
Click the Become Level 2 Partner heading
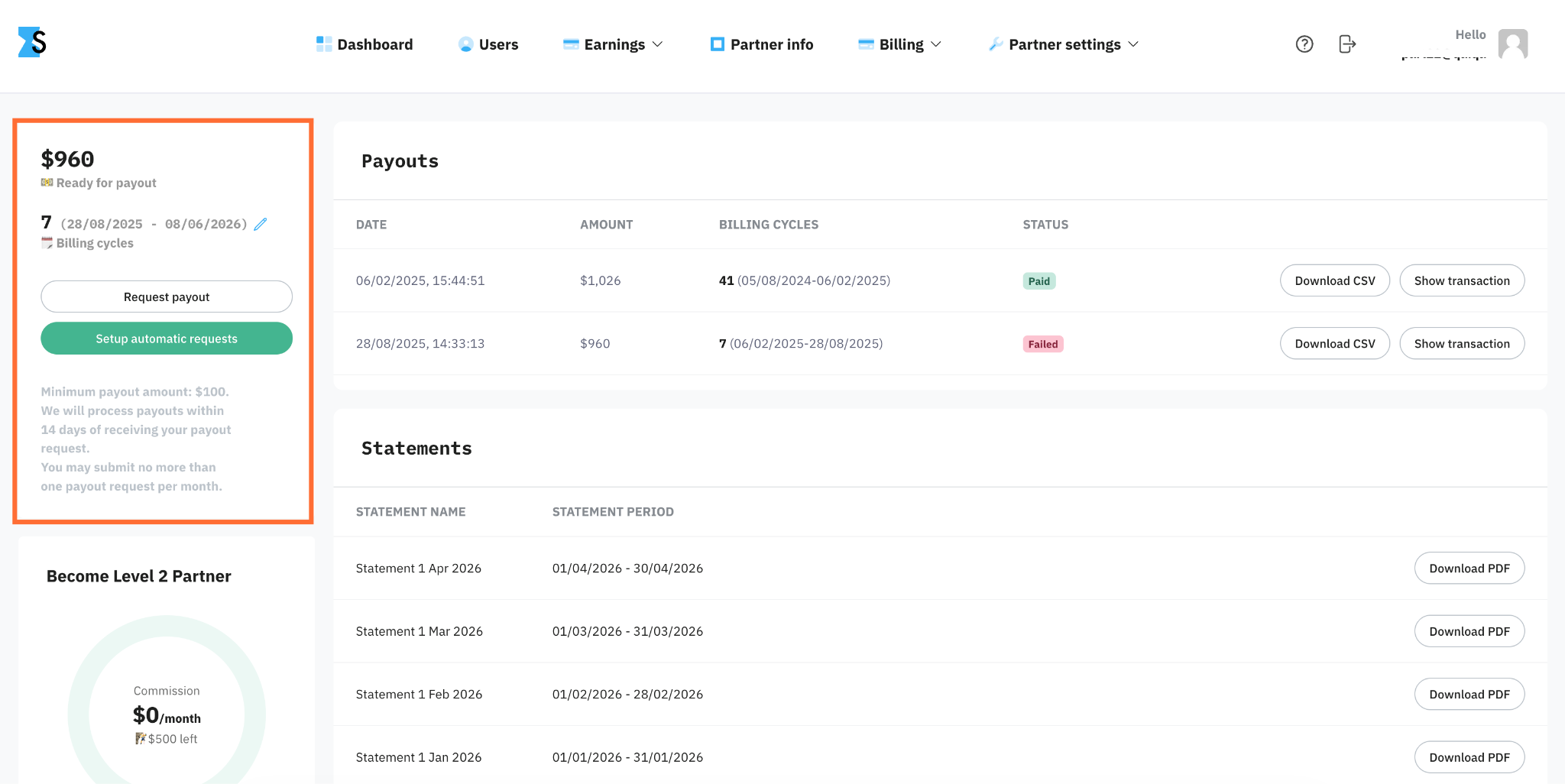[138, 576]
